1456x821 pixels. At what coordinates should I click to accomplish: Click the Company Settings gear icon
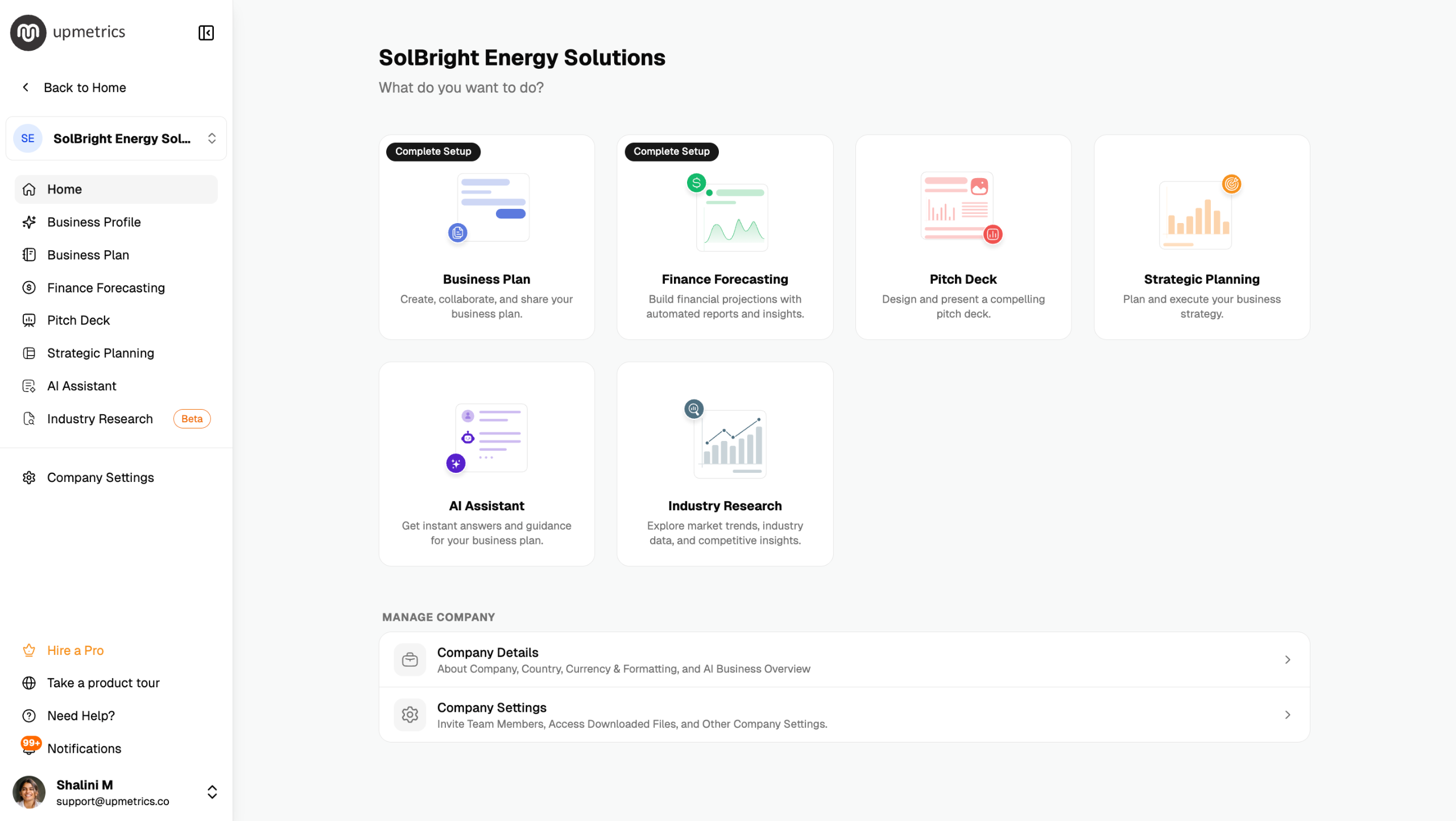pos(29,477)
